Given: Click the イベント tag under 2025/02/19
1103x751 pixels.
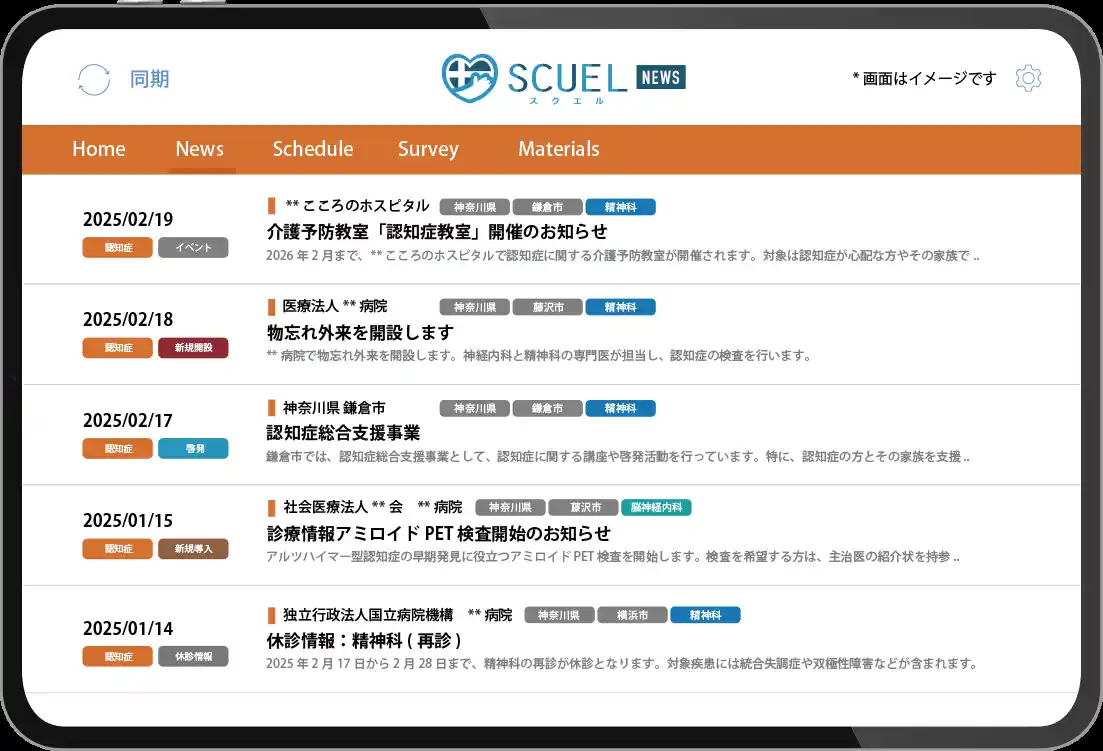Looking at the screenshot, I should (193, 247).
